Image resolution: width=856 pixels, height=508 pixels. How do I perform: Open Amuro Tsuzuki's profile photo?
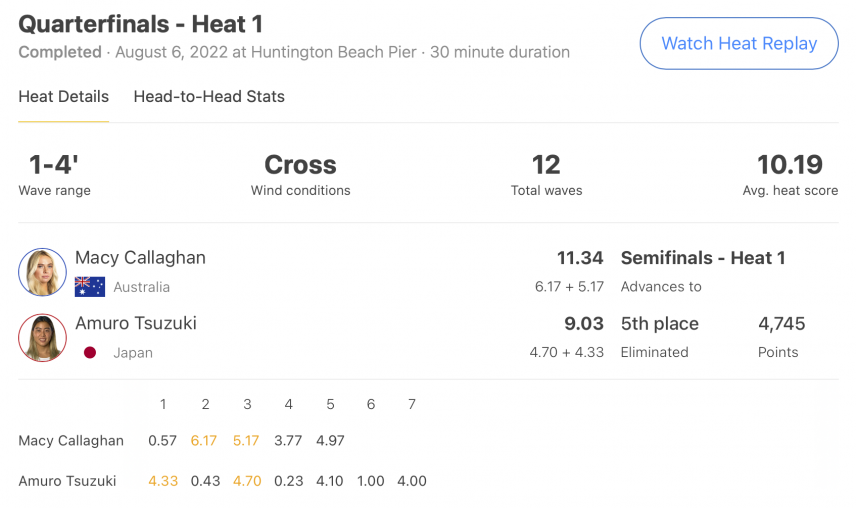pos(43,337)
